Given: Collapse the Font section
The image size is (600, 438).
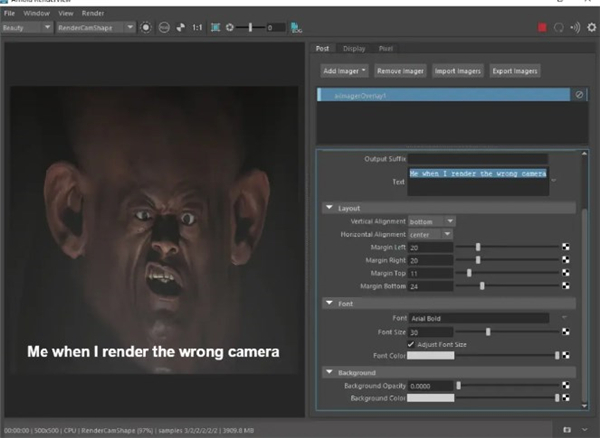Looking at the screenshot, I should click(x=331, y=303).
